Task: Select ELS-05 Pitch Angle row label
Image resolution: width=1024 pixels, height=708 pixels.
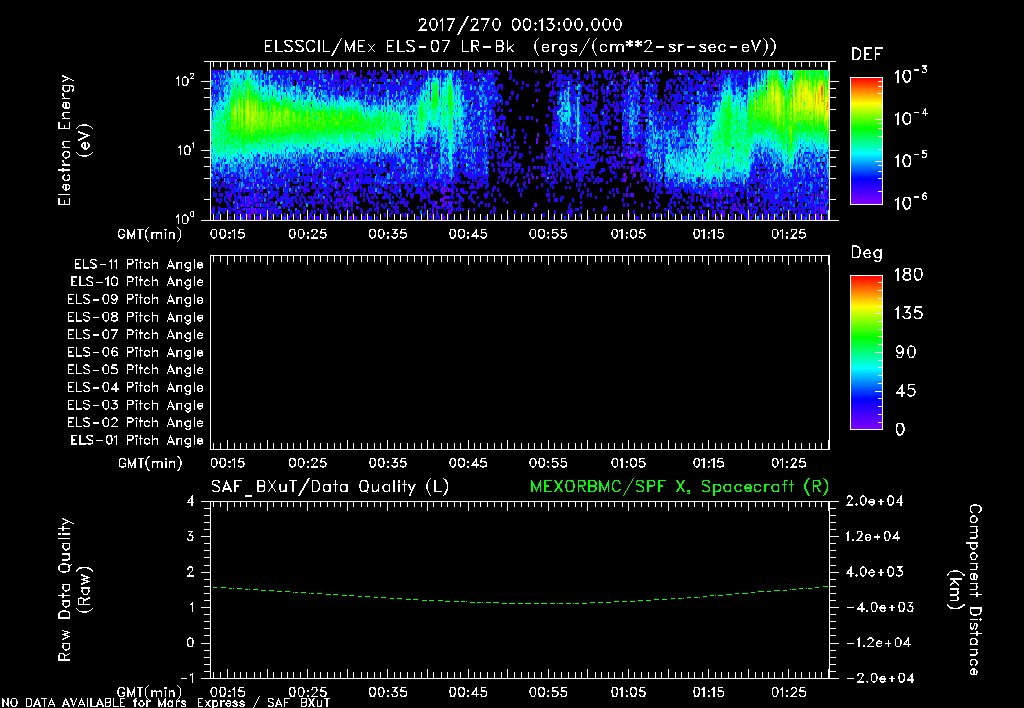Action: pyautogui.click(x=135, y=370)
